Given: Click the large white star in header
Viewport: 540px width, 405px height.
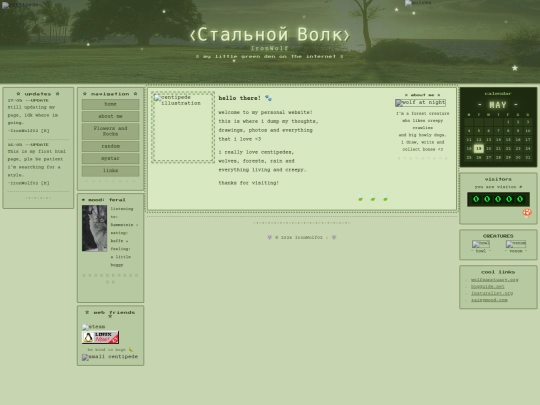Looking at the screenshot, I should pyautogui.click(x=515, y=68).
